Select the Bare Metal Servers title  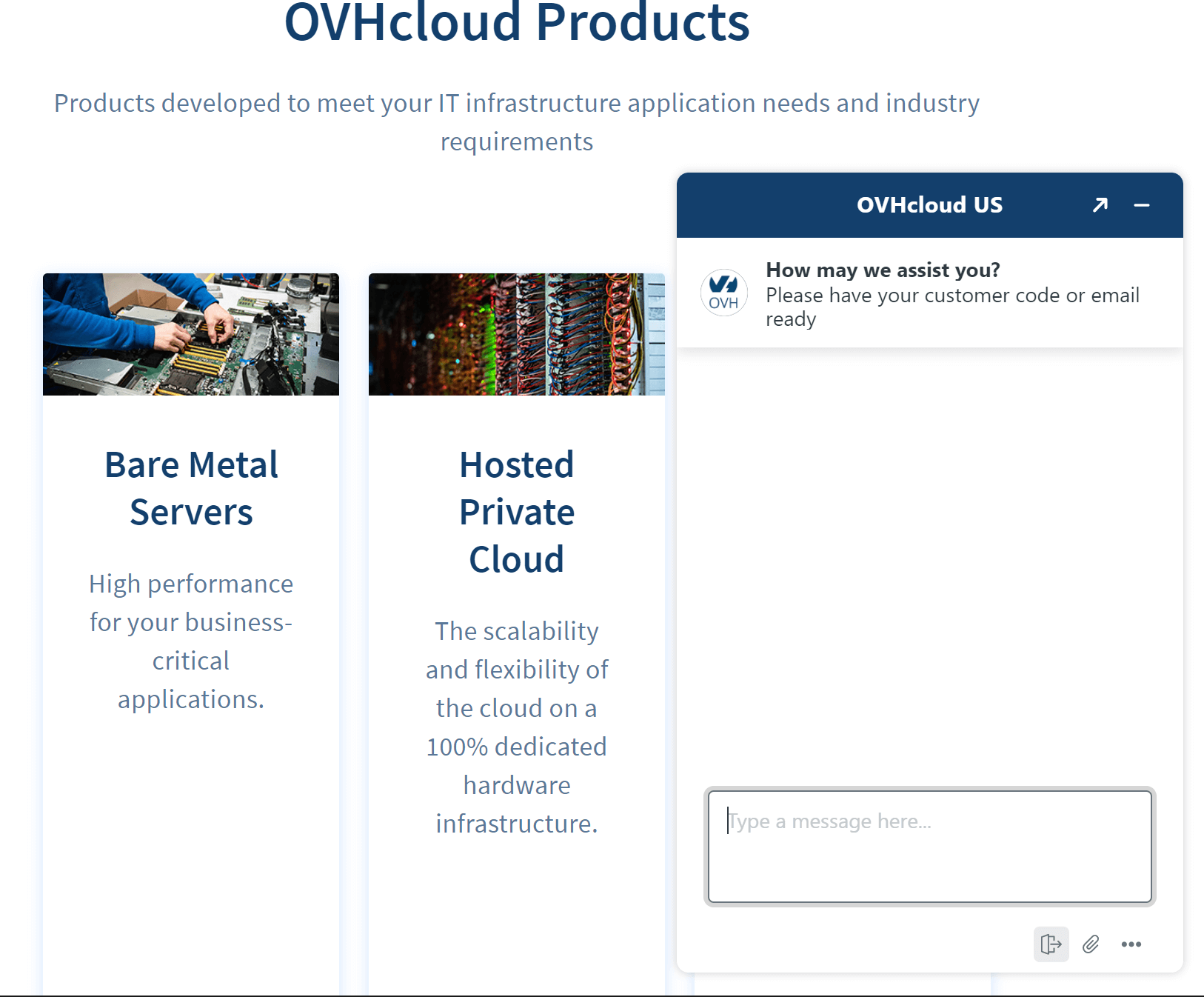pyautogui.click(x=191, y=488)
